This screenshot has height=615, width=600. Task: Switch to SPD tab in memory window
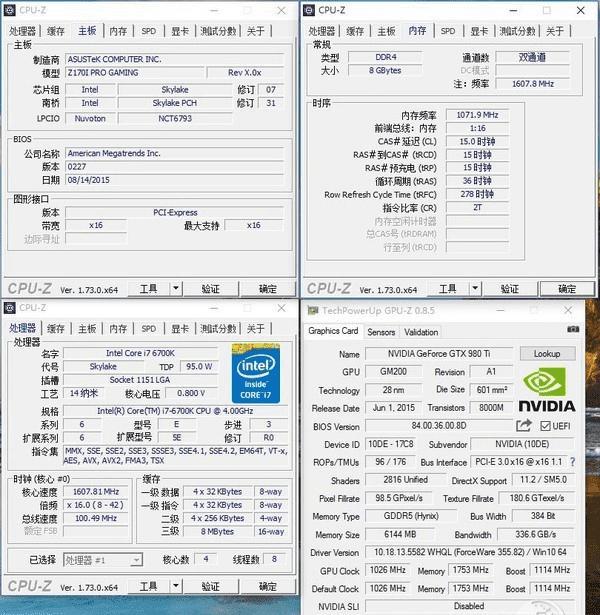(x=448, y=31)
